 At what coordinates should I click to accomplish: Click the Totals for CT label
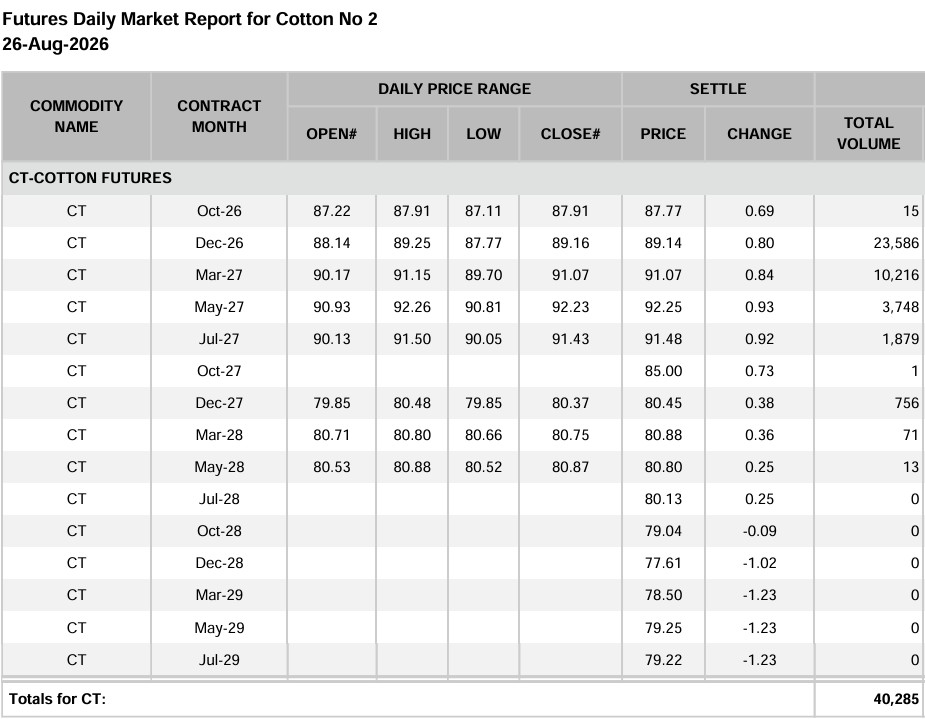click(x=57, y=699)
